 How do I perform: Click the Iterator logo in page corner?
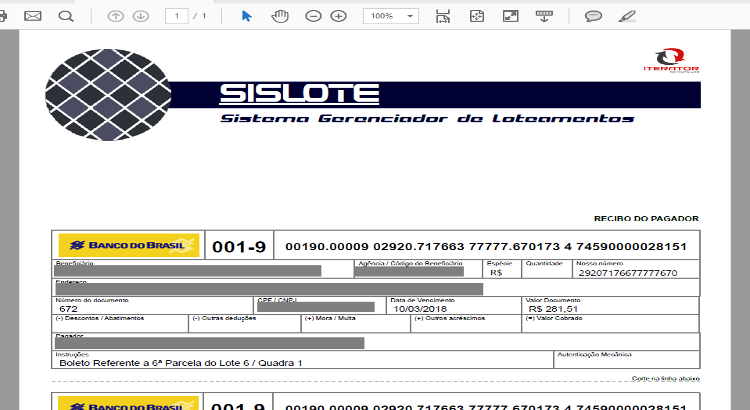click(x=671, y=60)
